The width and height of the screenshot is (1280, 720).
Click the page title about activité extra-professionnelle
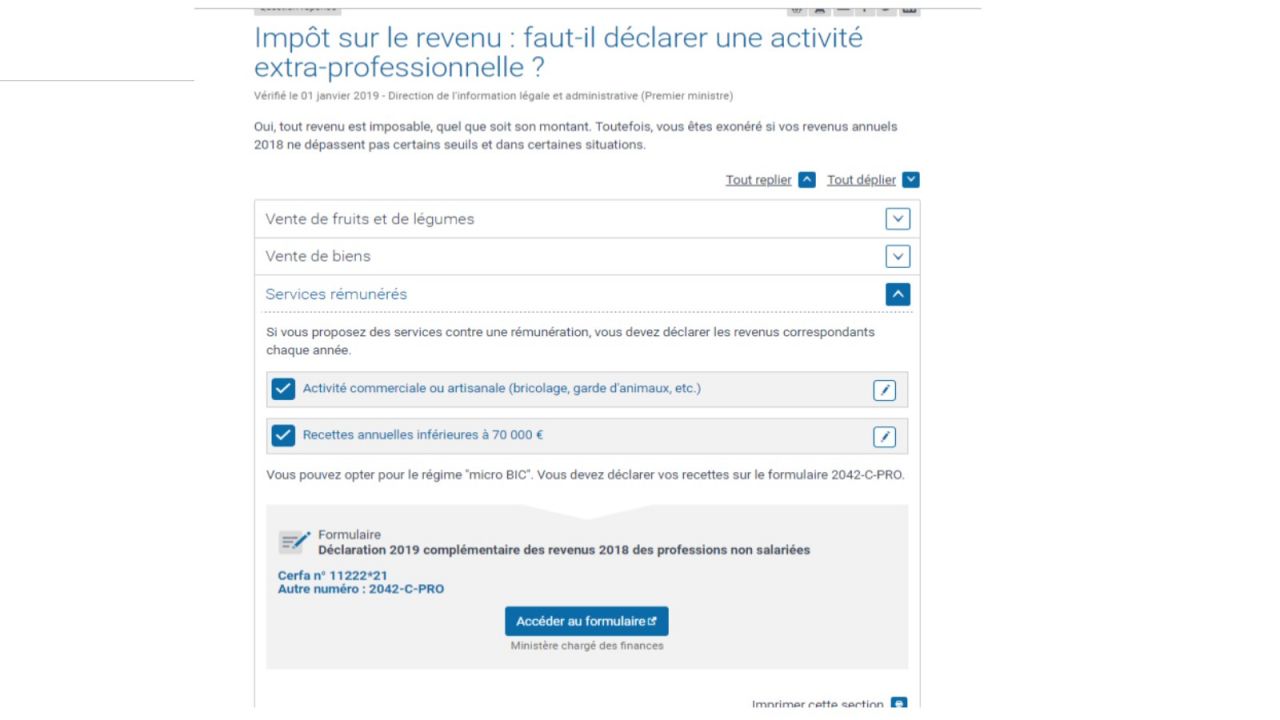[558, 53]
